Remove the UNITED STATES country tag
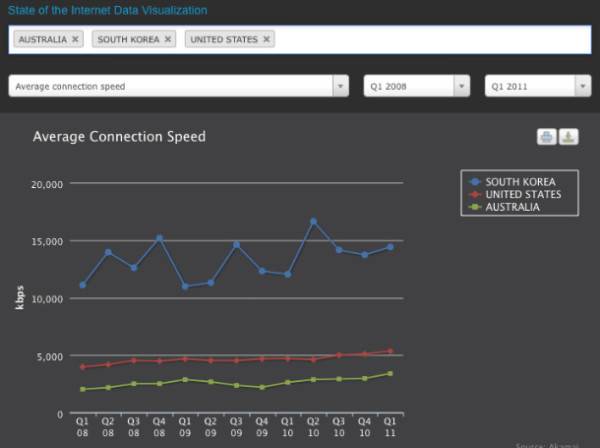 pyautogui.click(x=267, y=39)
